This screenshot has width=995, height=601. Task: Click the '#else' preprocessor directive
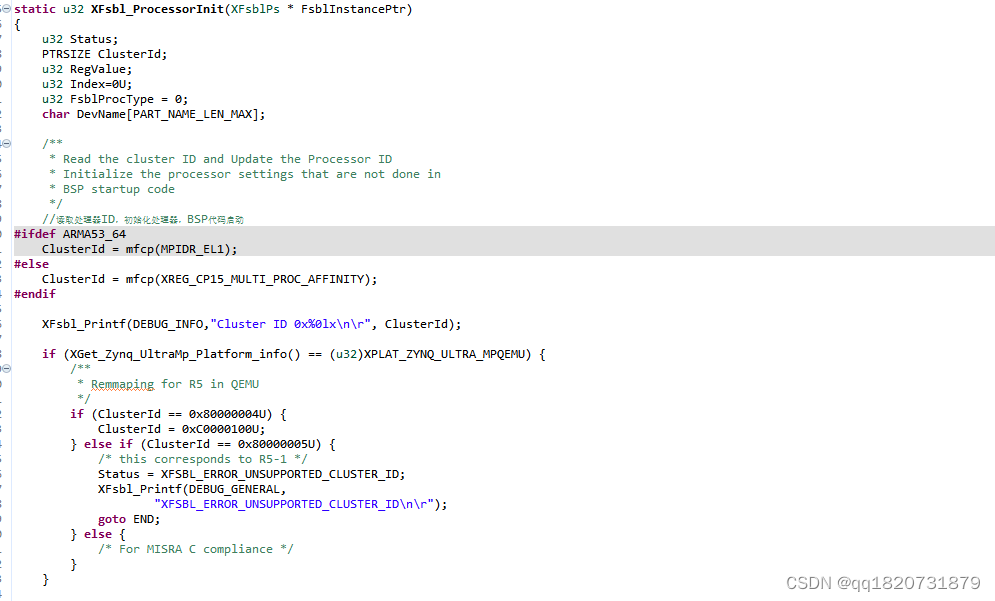[31, 264]
